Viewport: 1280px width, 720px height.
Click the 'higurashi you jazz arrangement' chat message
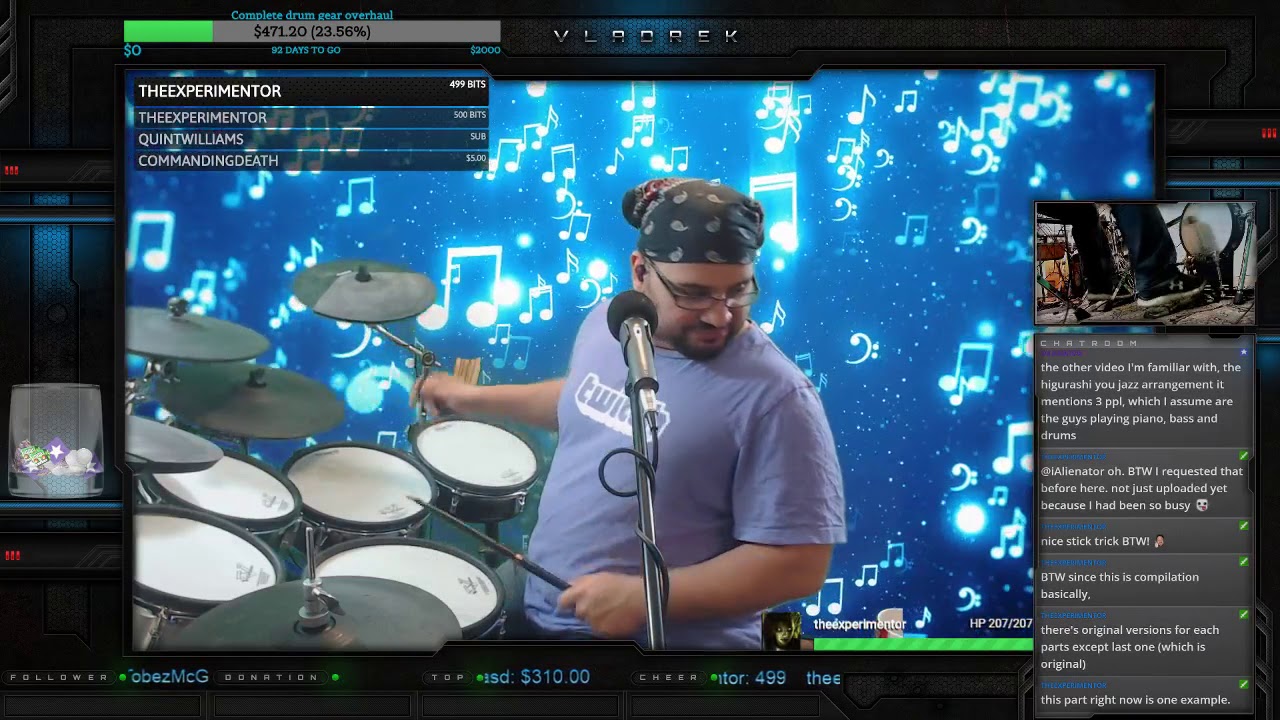click(1141, 401)
